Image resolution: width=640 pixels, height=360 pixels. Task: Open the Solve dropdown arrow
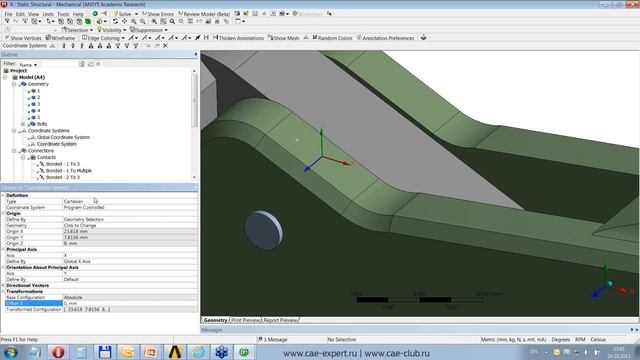pyautogui.click(x=136, y=14)
